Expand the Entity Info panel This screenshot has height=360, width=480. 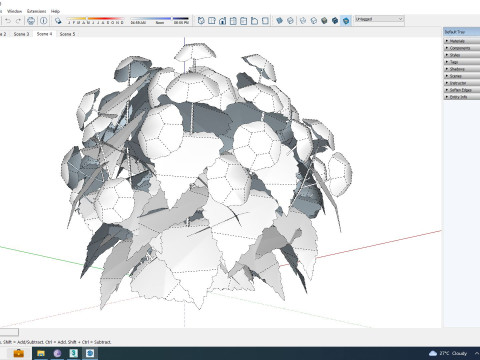(x=462, y=97)
